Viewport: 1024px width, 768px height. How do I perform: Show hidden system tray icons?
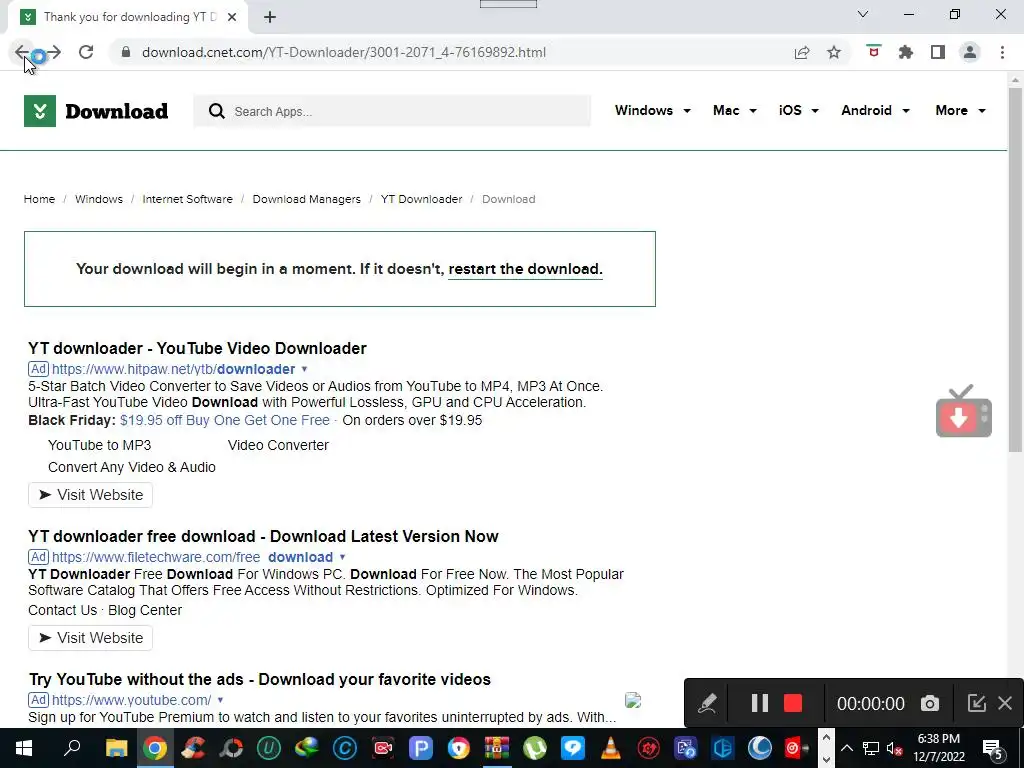tap(846, 748)
